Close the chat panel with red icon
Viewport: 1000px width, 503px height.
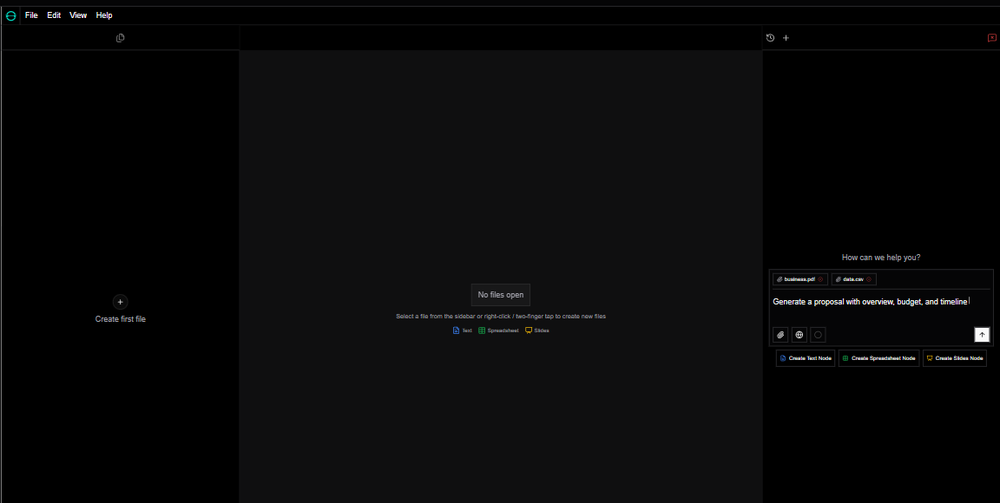pyautogui.click(x=992, y=38)
